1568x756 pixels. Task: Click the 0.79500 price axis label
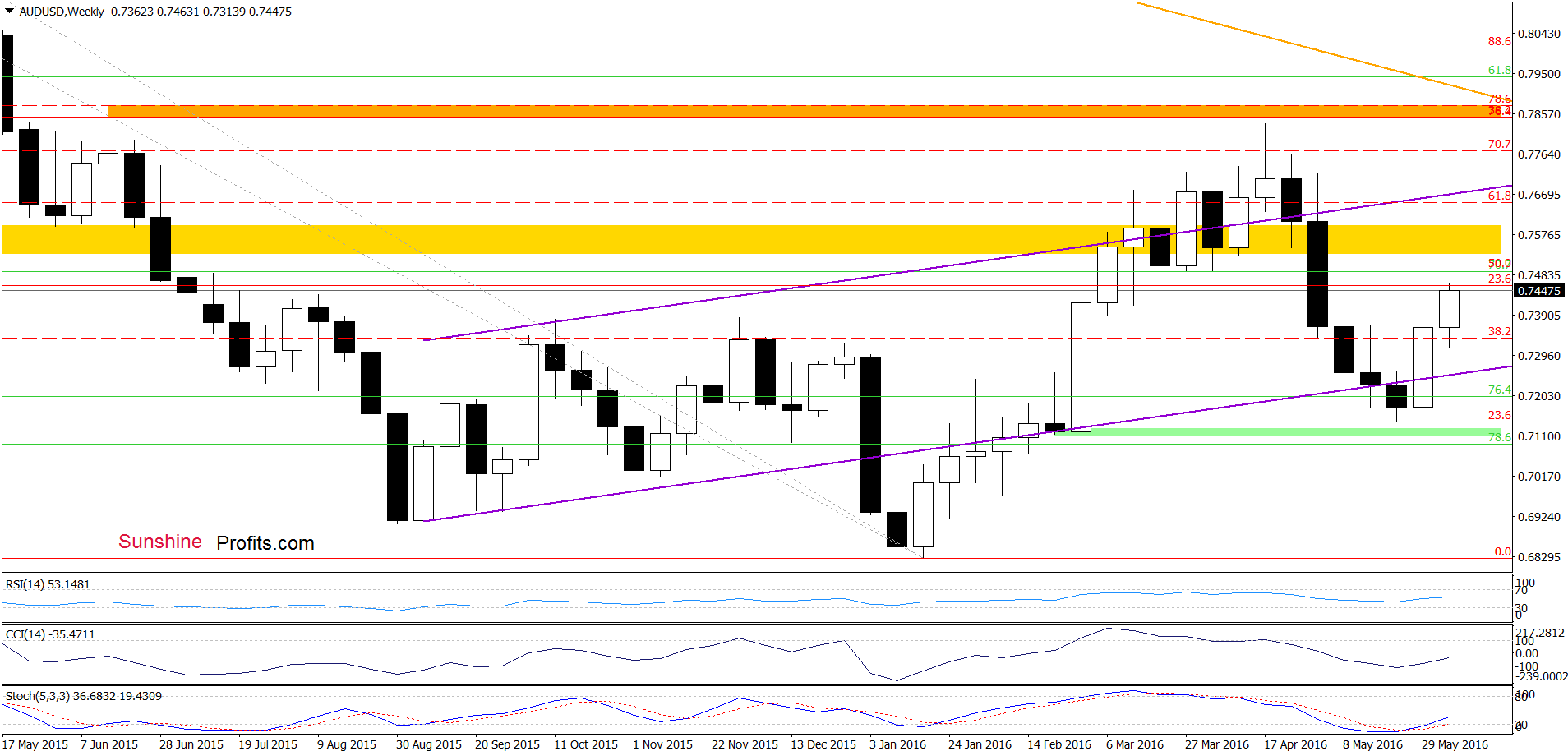tap(1538, 74)
